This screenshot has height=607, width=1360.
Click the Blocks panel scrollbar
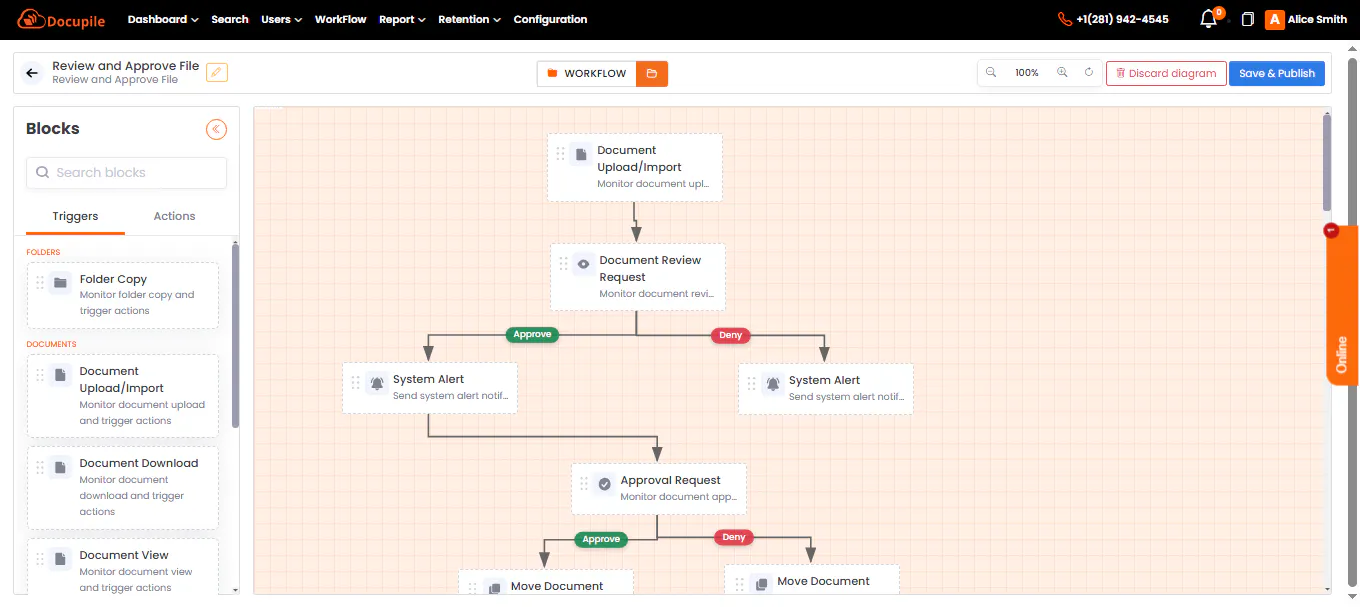pyautogui.click(x=235, y=335)
